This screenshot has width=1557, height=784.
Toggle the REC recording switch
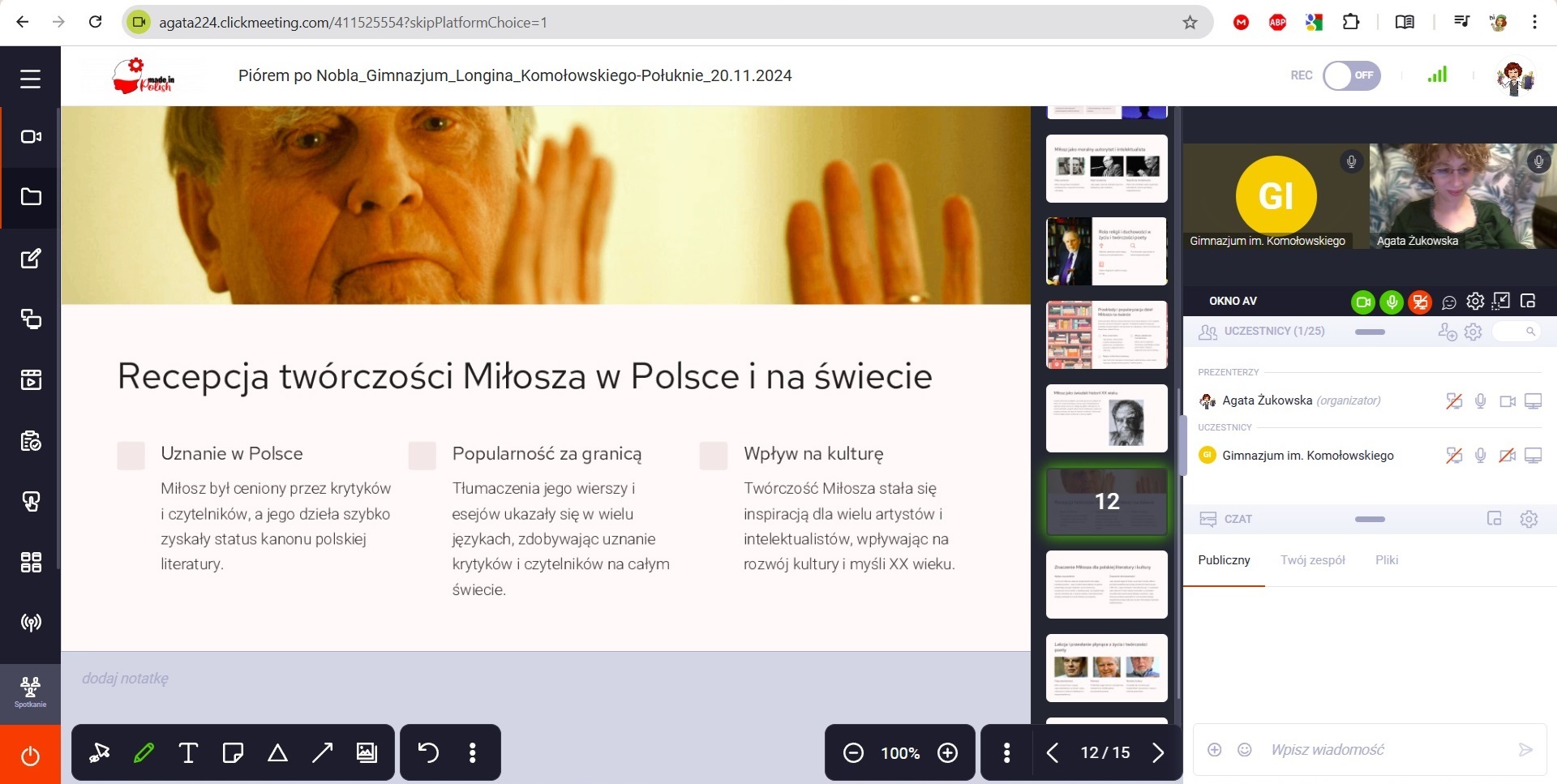click(1352, 75)
